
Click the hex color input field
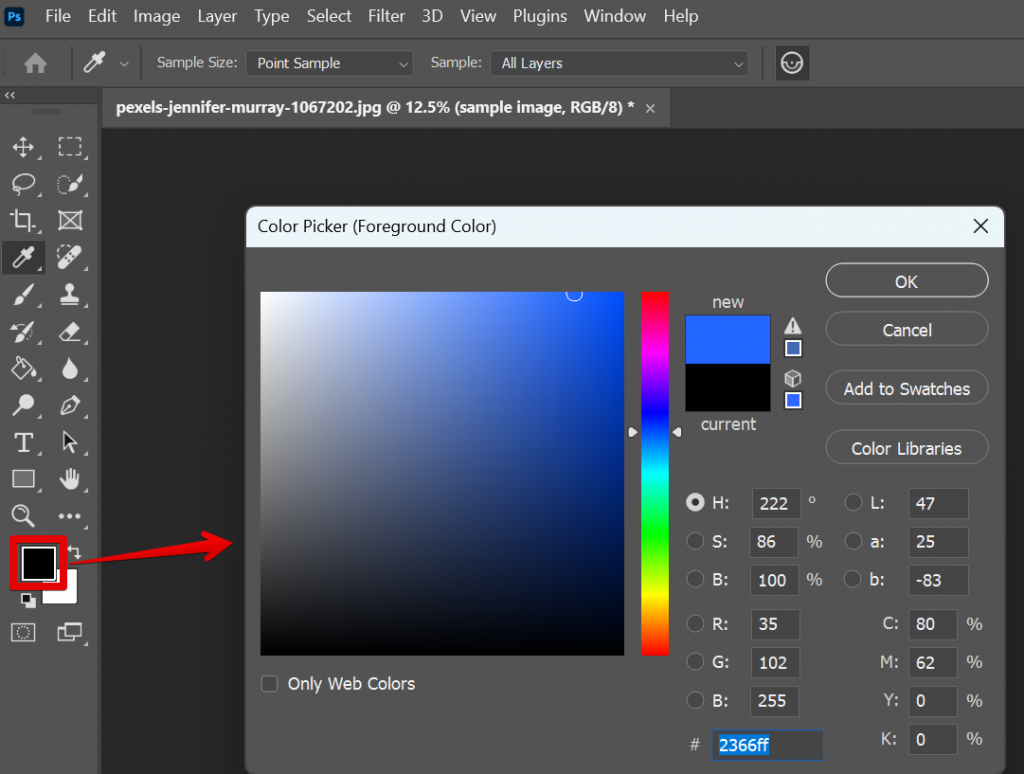pyautogui.click(x=767, y=745)
